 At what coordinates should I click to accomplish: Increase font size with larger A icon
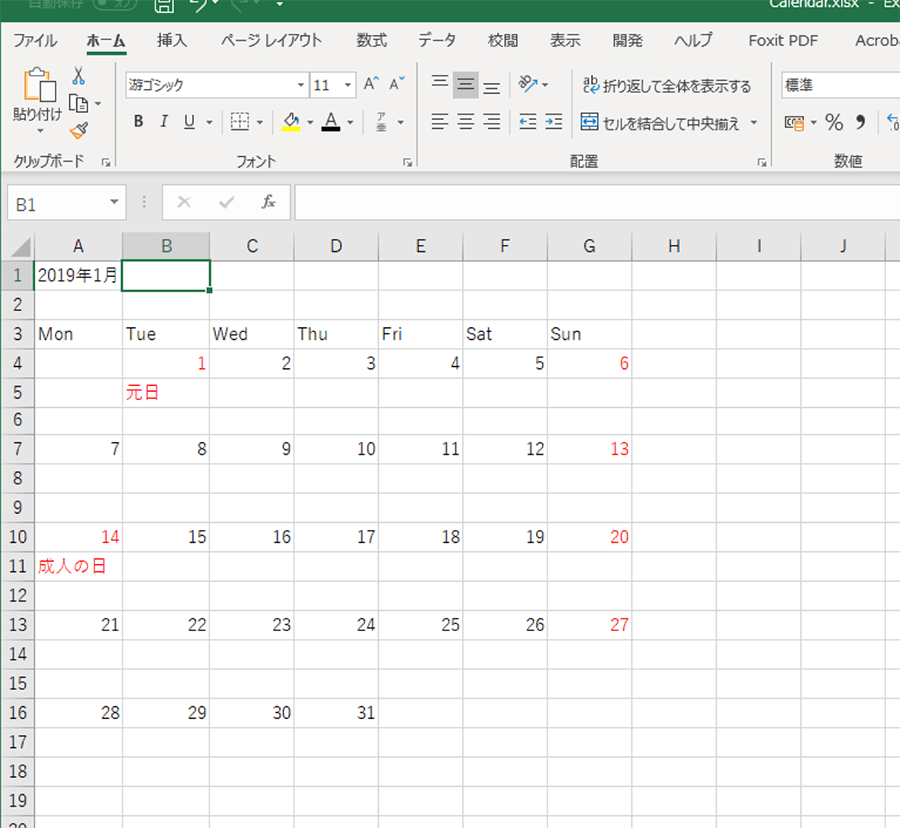click(371, 84)
